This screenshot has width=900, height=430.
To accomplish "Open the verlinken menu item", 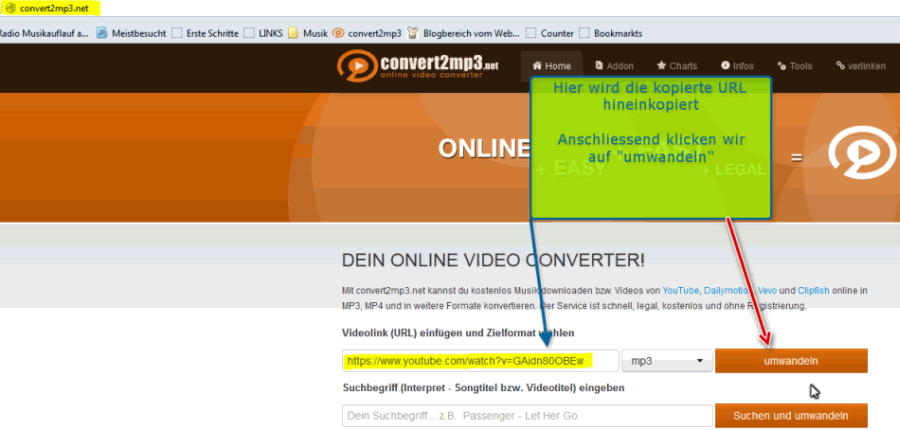I will tap(860, 66).
